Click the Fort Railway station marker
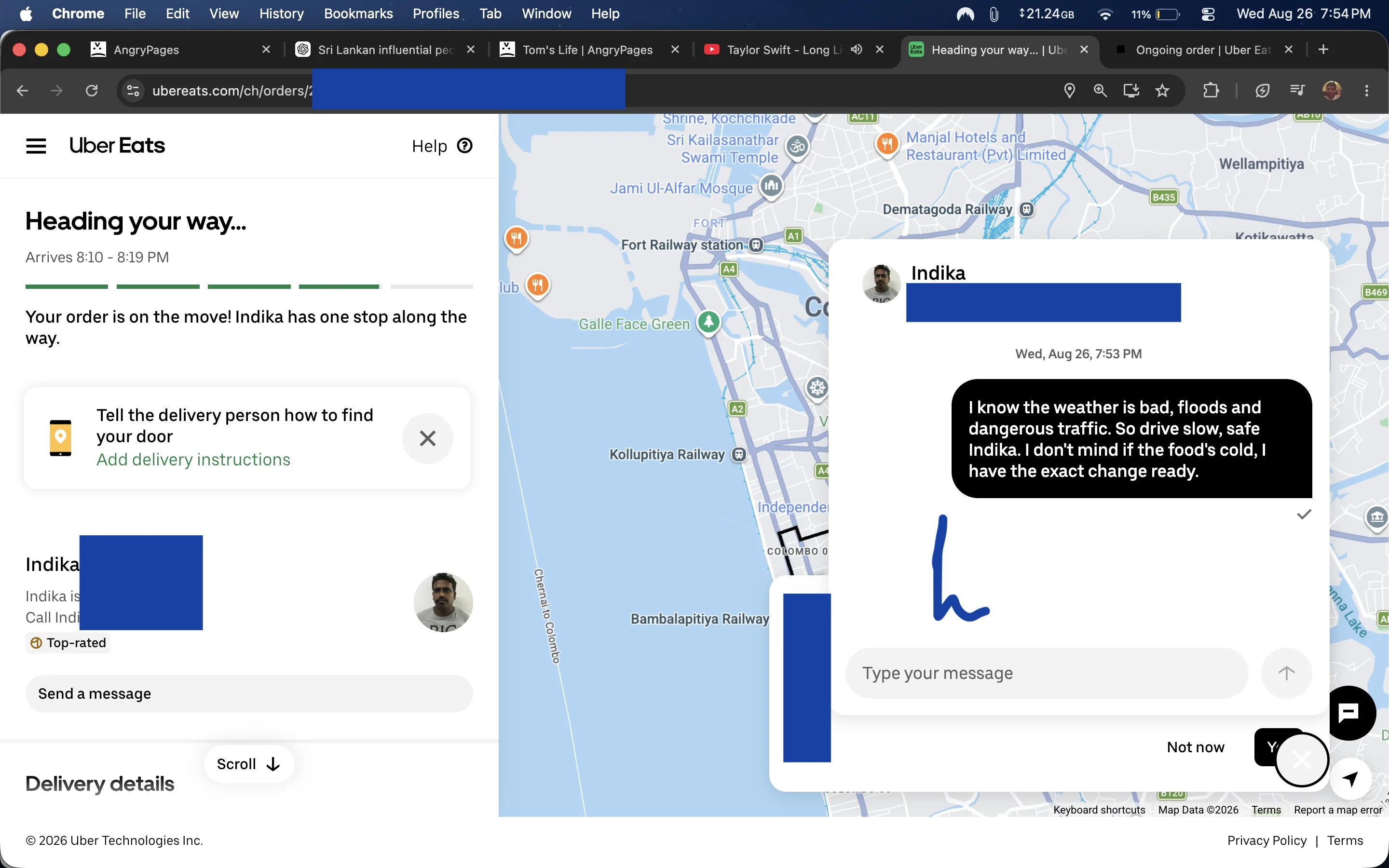This screenshot has width=1389, height=868. (757, 245)
